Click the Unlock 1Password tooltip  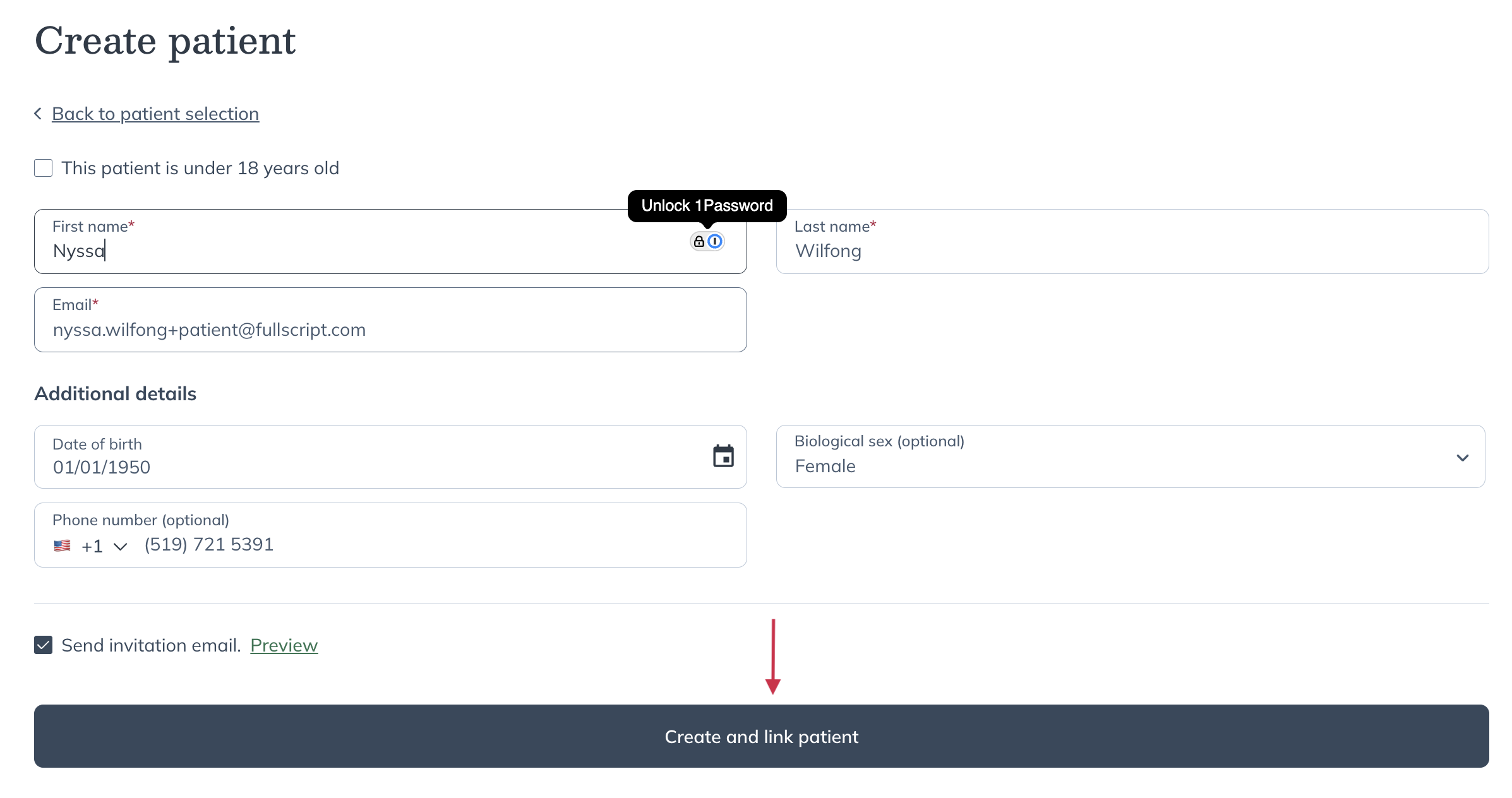[707, 206]
